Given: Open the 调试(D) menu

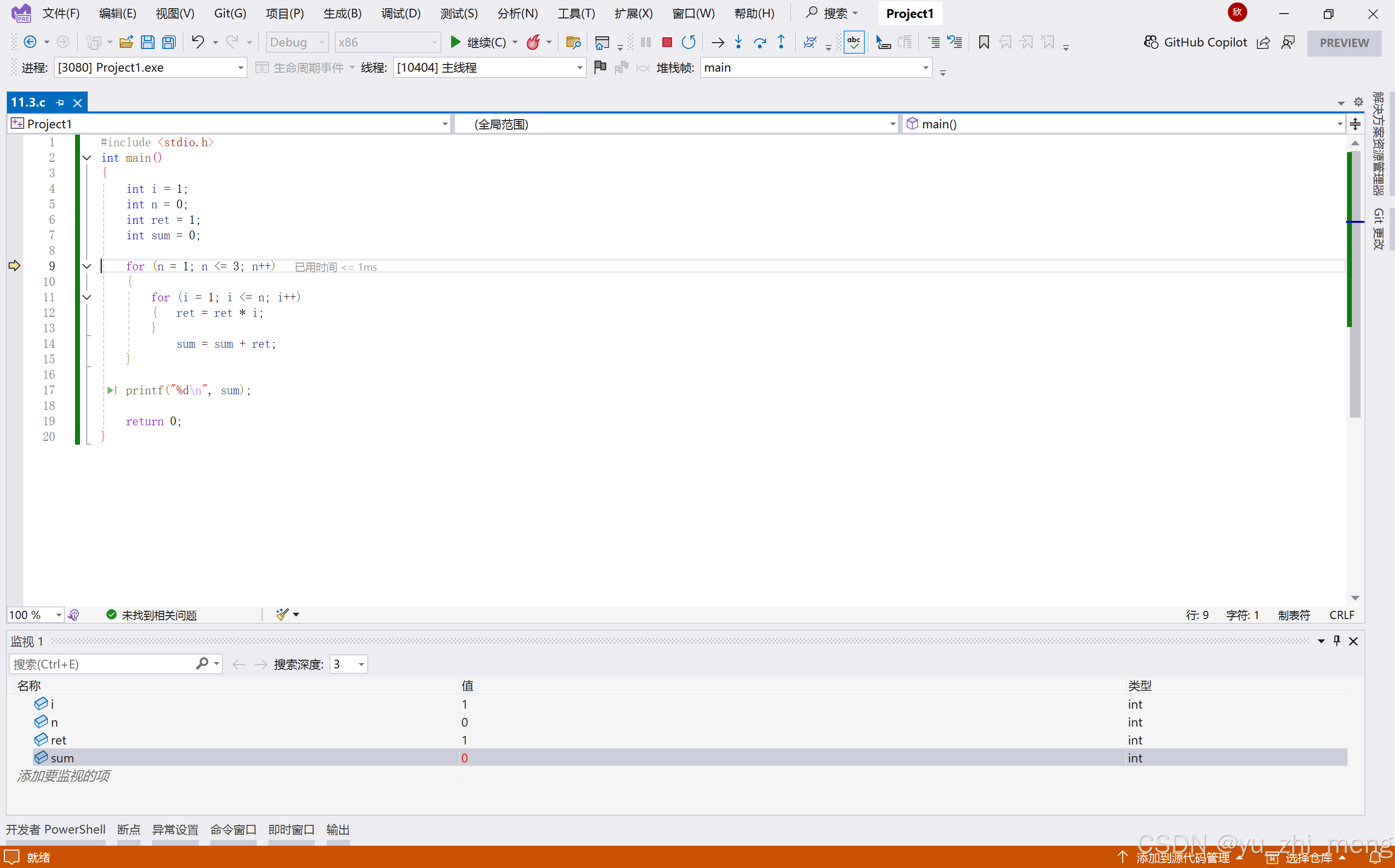Looking at the screenshot, I should point(400,13).
